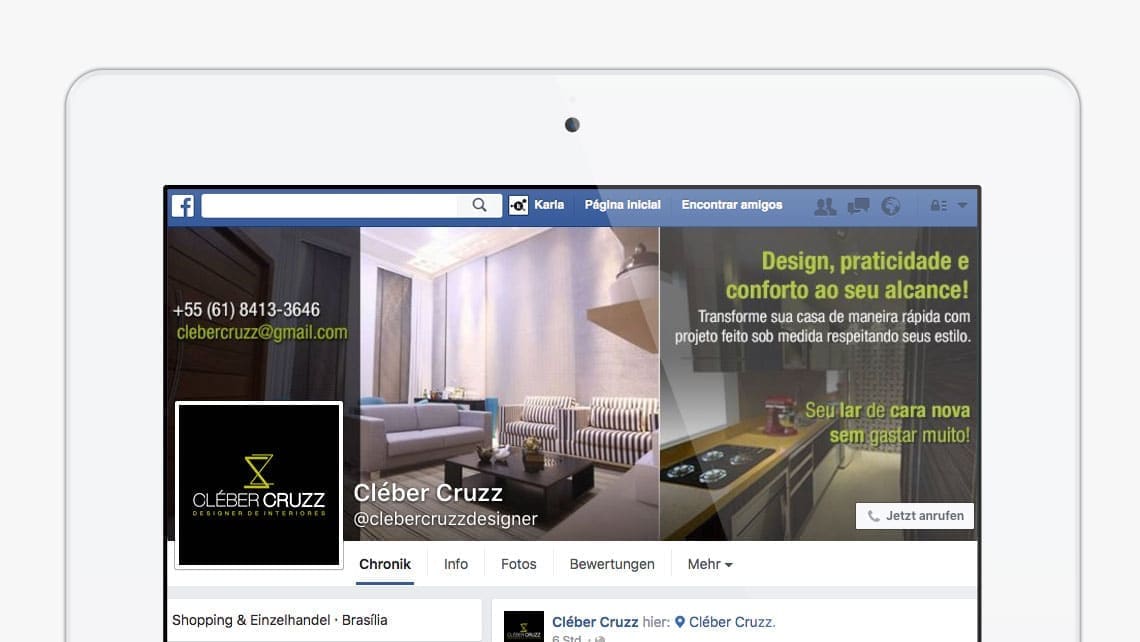The image size is (1140, 642).
Task: Open Encontrar amigos
Action: click(x=731, y=205)
